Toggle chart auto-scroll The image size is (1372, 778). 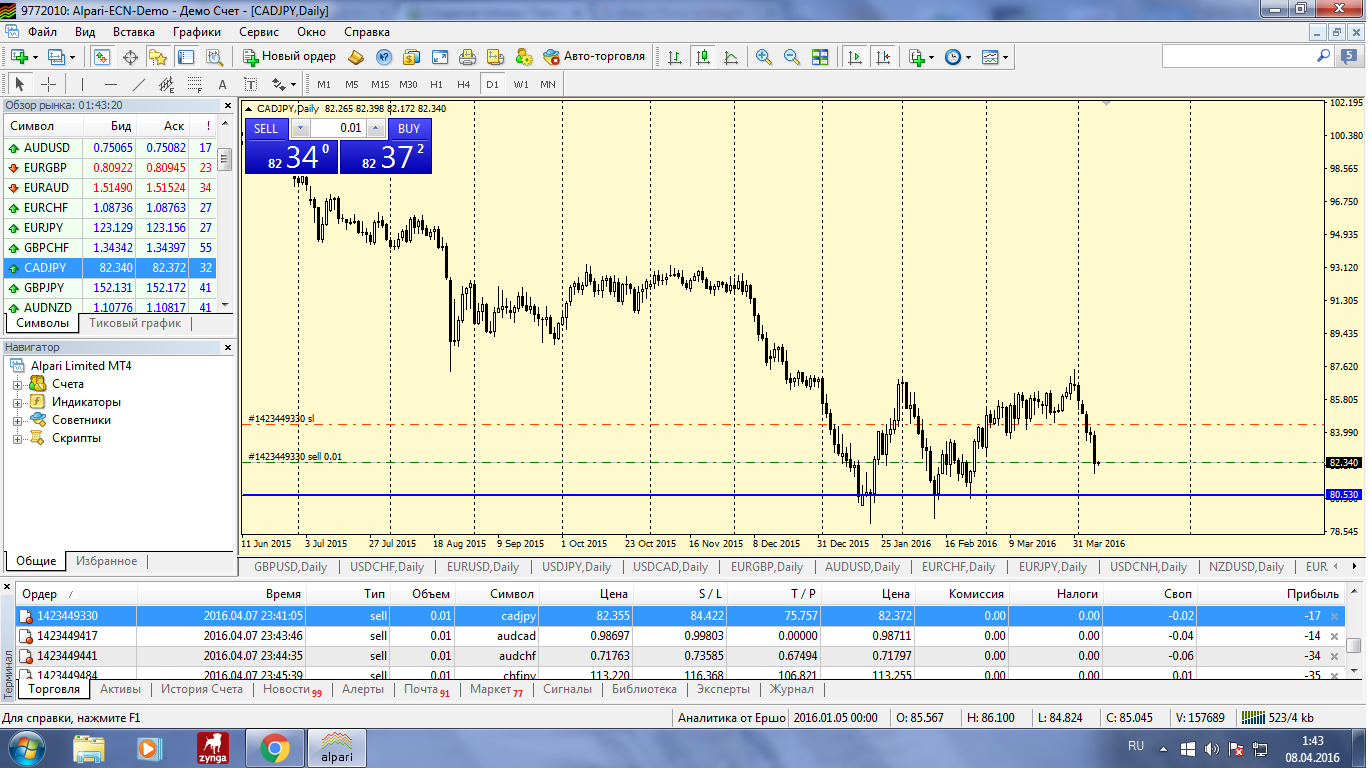coord(855,57)
